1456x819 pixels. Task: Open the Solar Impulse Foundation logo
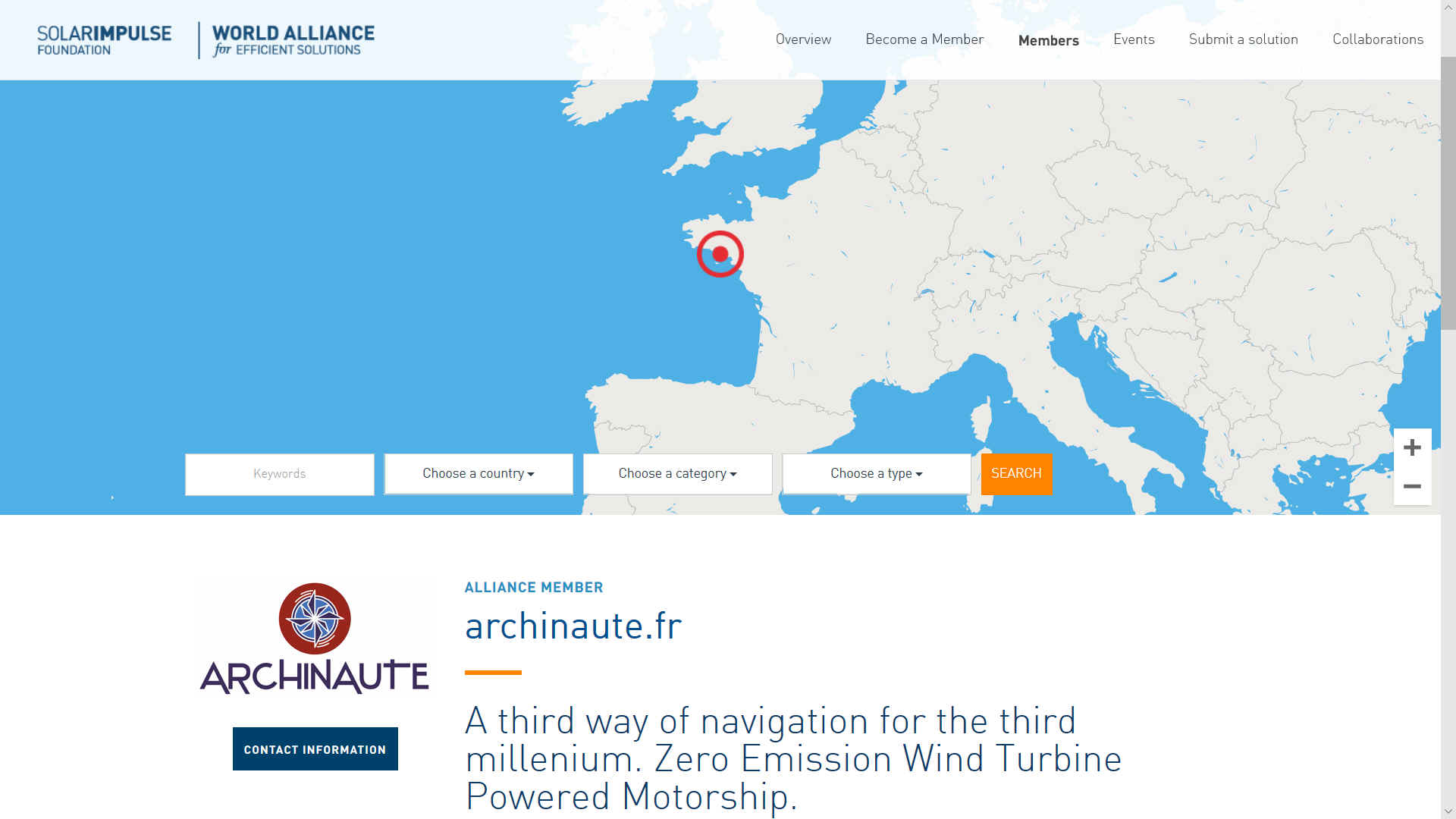[x=105, y=40]
